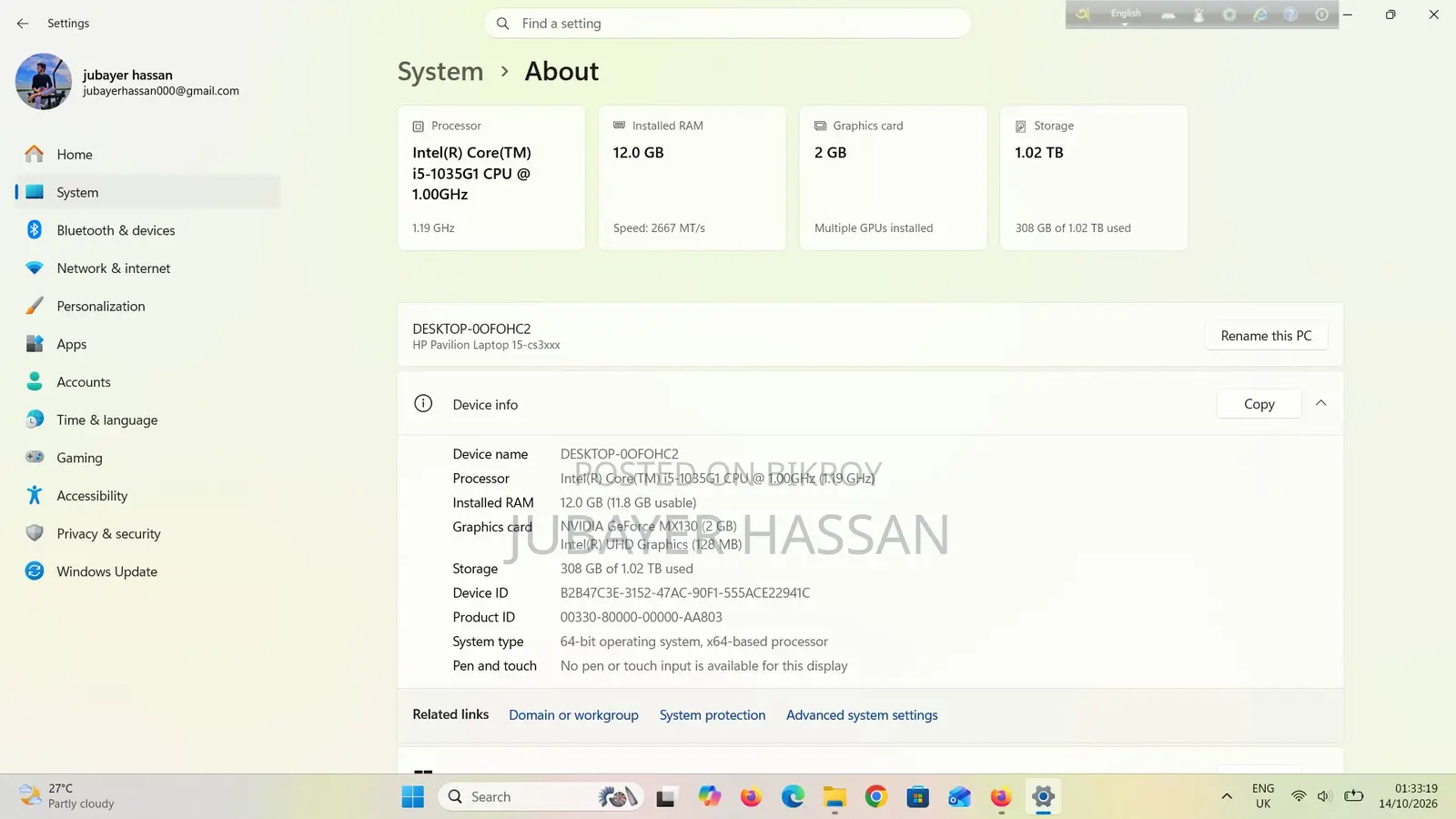Click the Avro keyboard logo icon
Screen dimensions: 1456x819
[x=1083, y=15]
